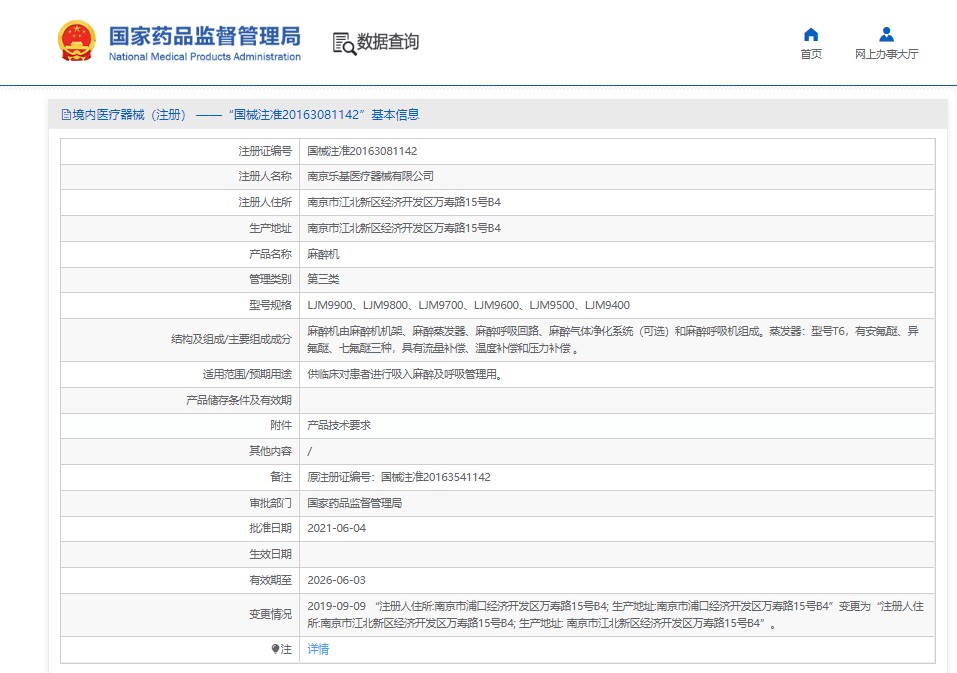Click the lightbulb icon beside 注
The image size is (957, 673).
pos(276,649)
